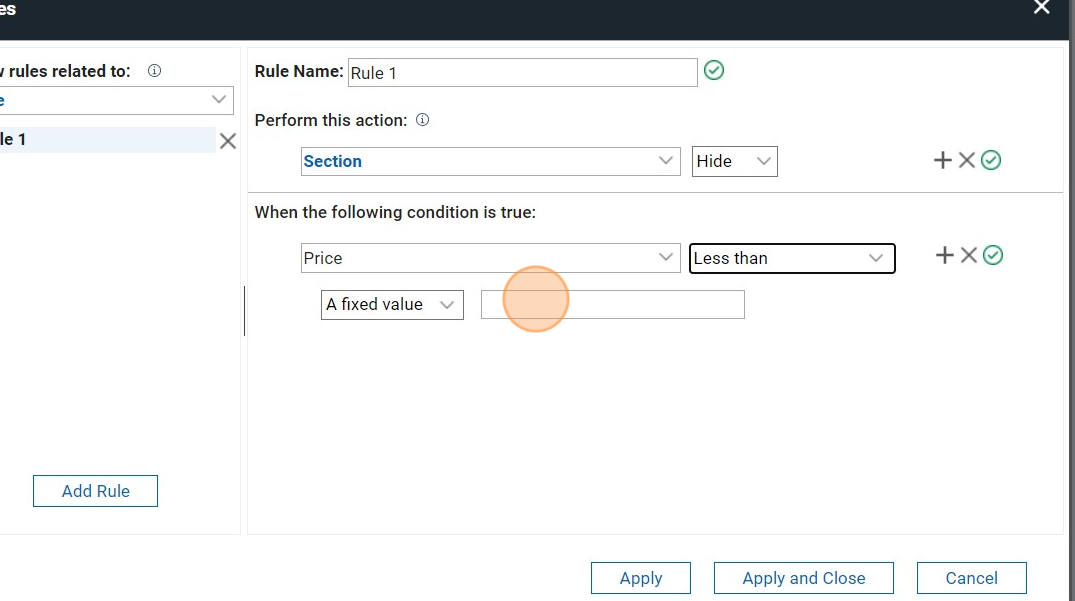Click info icon next to Perform this action
Viewport: 1075px width, 601px height.
pos(422,120)
